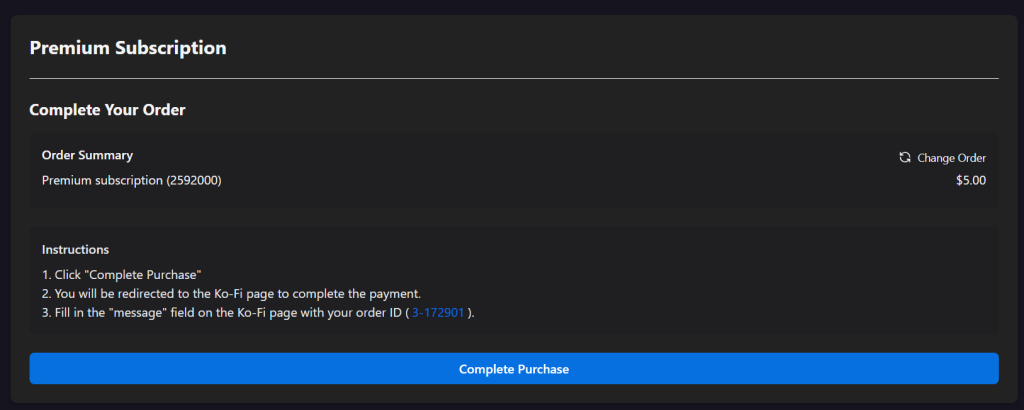Click the Order Summary title
This screenshot has height=410, width=1024.
[x=87, y=156]
